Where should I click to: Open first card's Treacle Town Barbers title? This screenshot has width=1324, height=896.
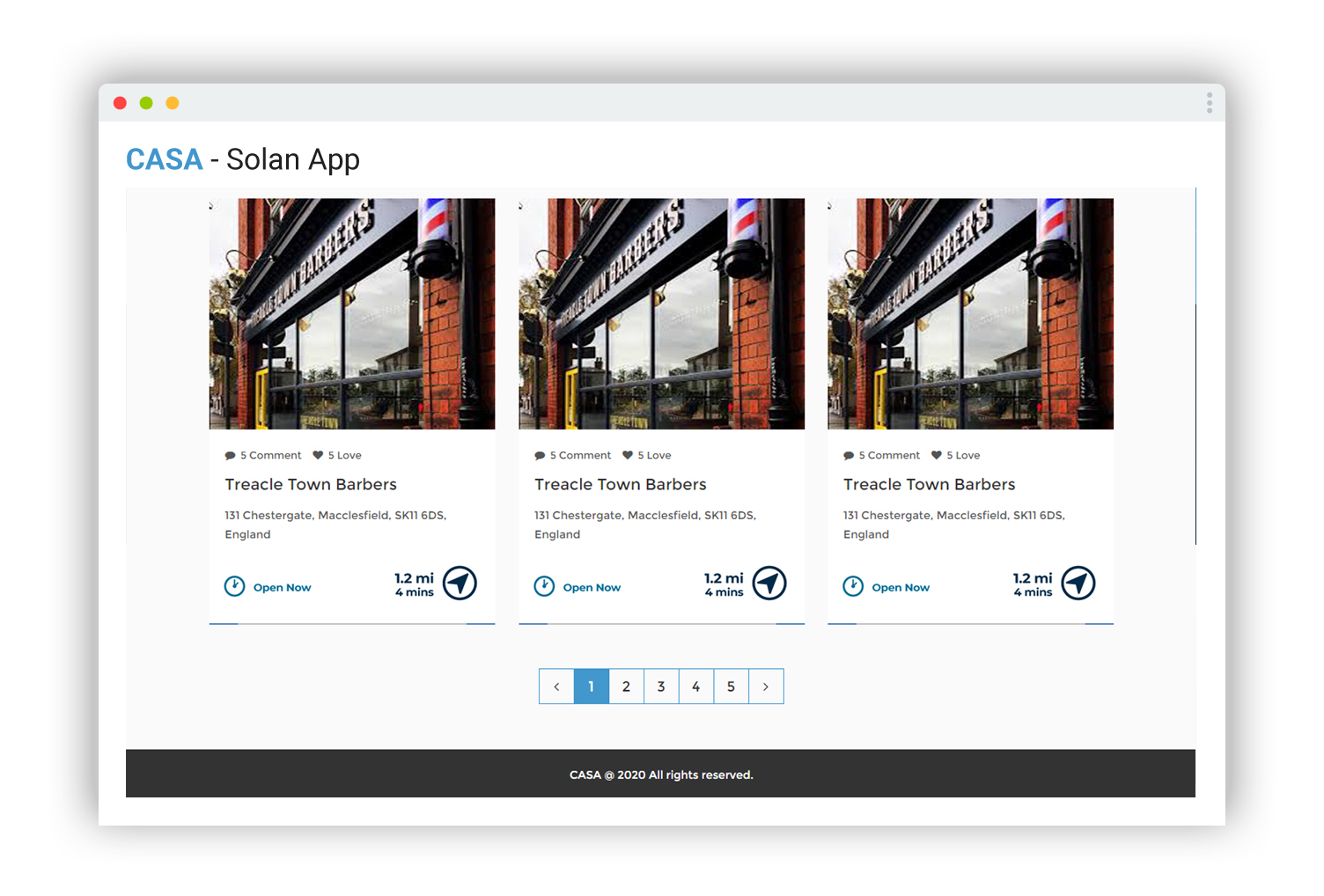(311, 484)
